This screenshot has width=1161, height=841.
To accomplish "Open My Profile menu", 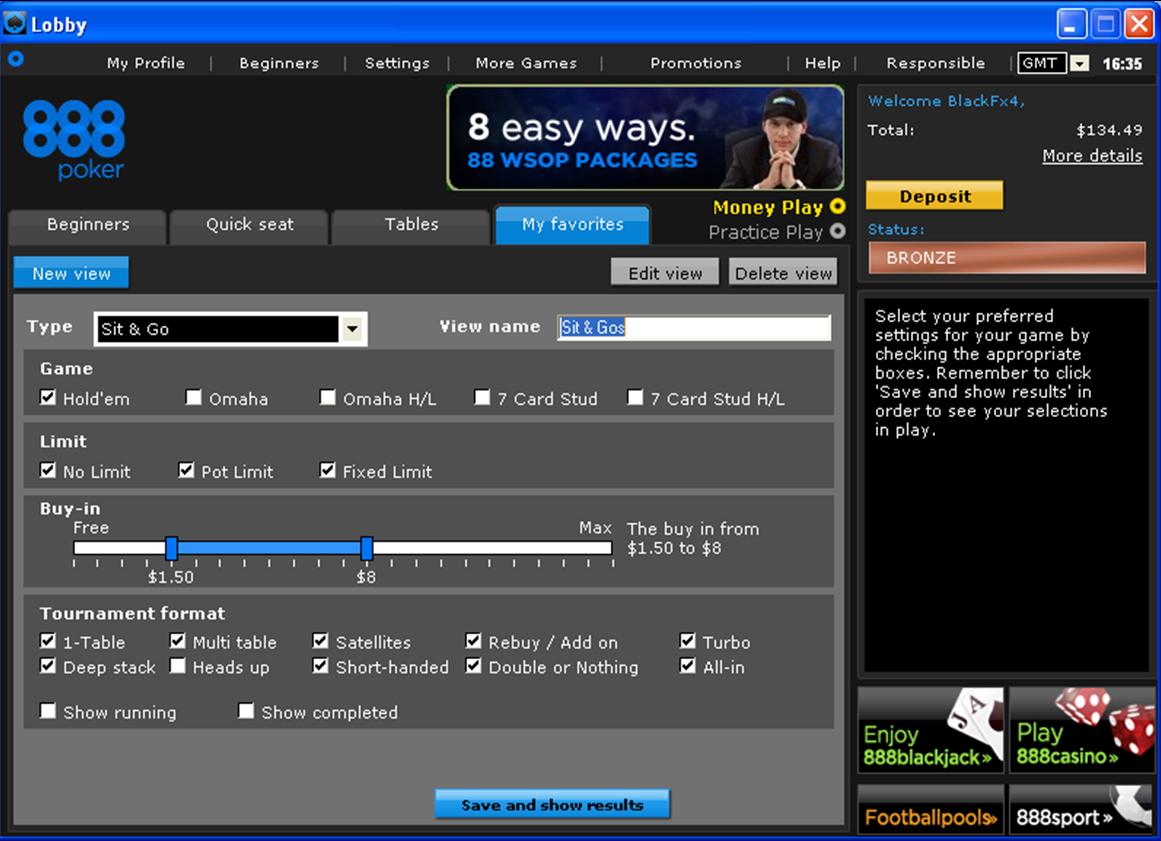I will pyautogui.click(x=146, y=63).
